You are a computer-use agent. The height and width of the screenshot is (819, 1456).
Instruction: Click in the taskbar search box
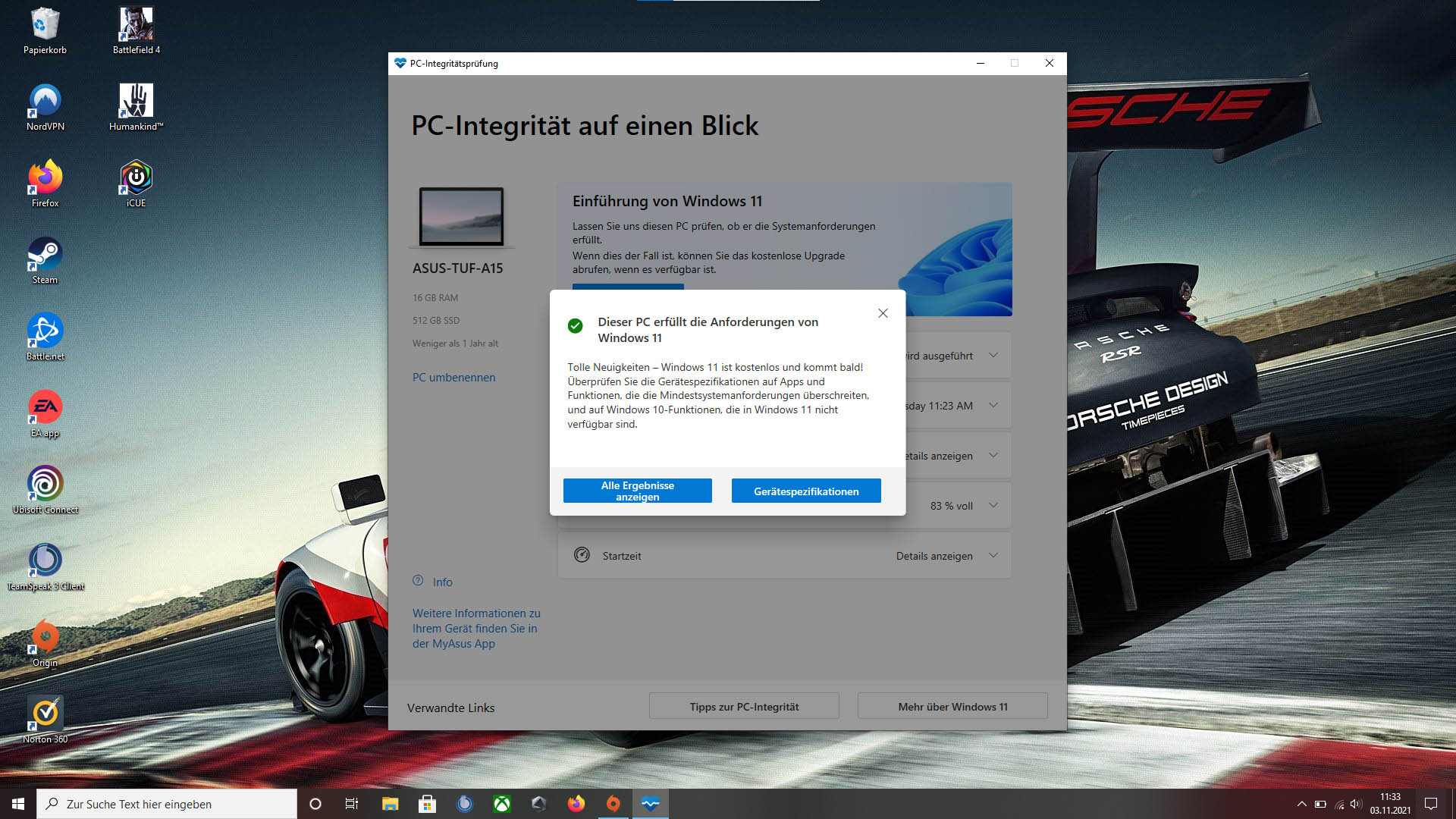167,804
